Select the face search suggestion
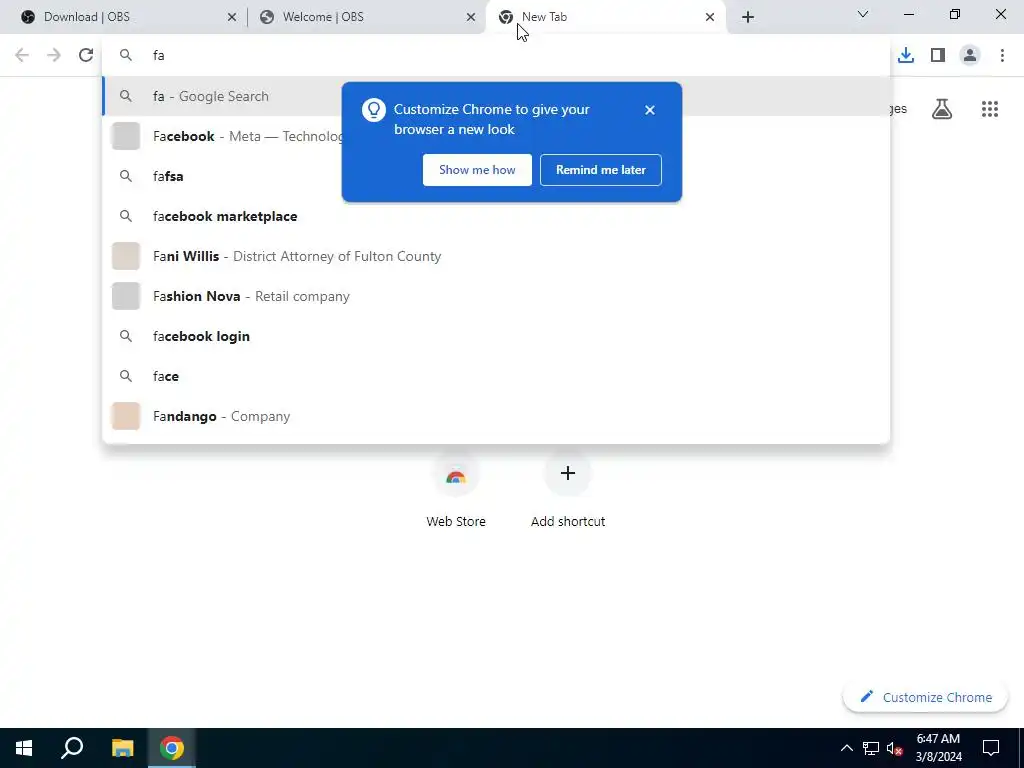 click(x=496, y=376)
